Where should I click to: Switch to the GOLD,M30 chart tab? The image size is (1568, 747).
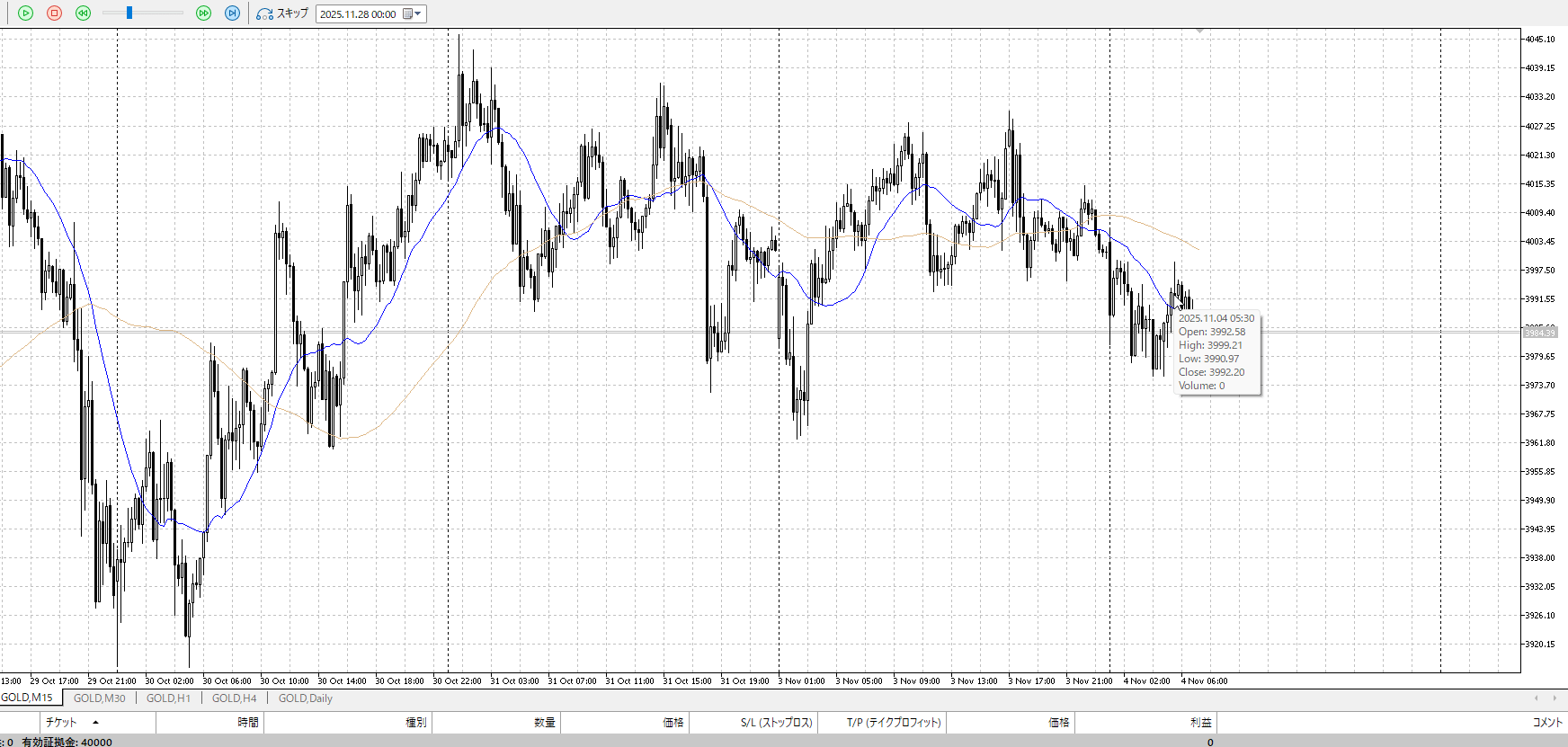[x=99, y=698]
